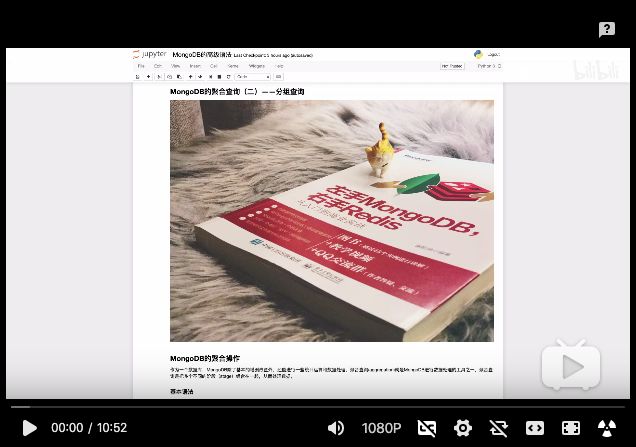The height and width of the screenshot is (447, 636).
Task: Click the Python logo icon near Logout
Action: pyautogui.click(x=478, y=54)
